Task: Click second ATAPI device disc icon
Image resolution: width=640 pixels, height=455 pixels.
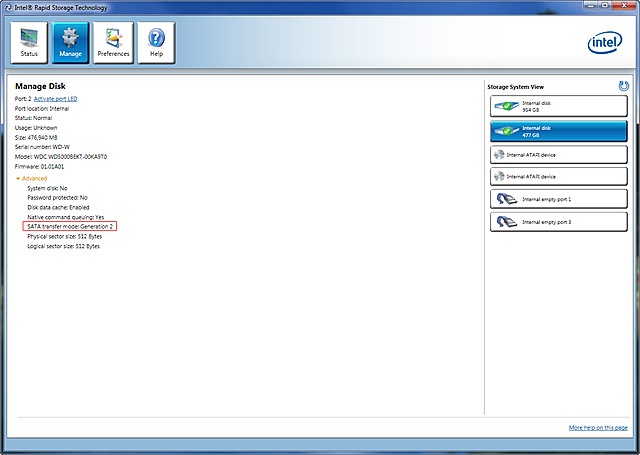Action: point(499,176)
